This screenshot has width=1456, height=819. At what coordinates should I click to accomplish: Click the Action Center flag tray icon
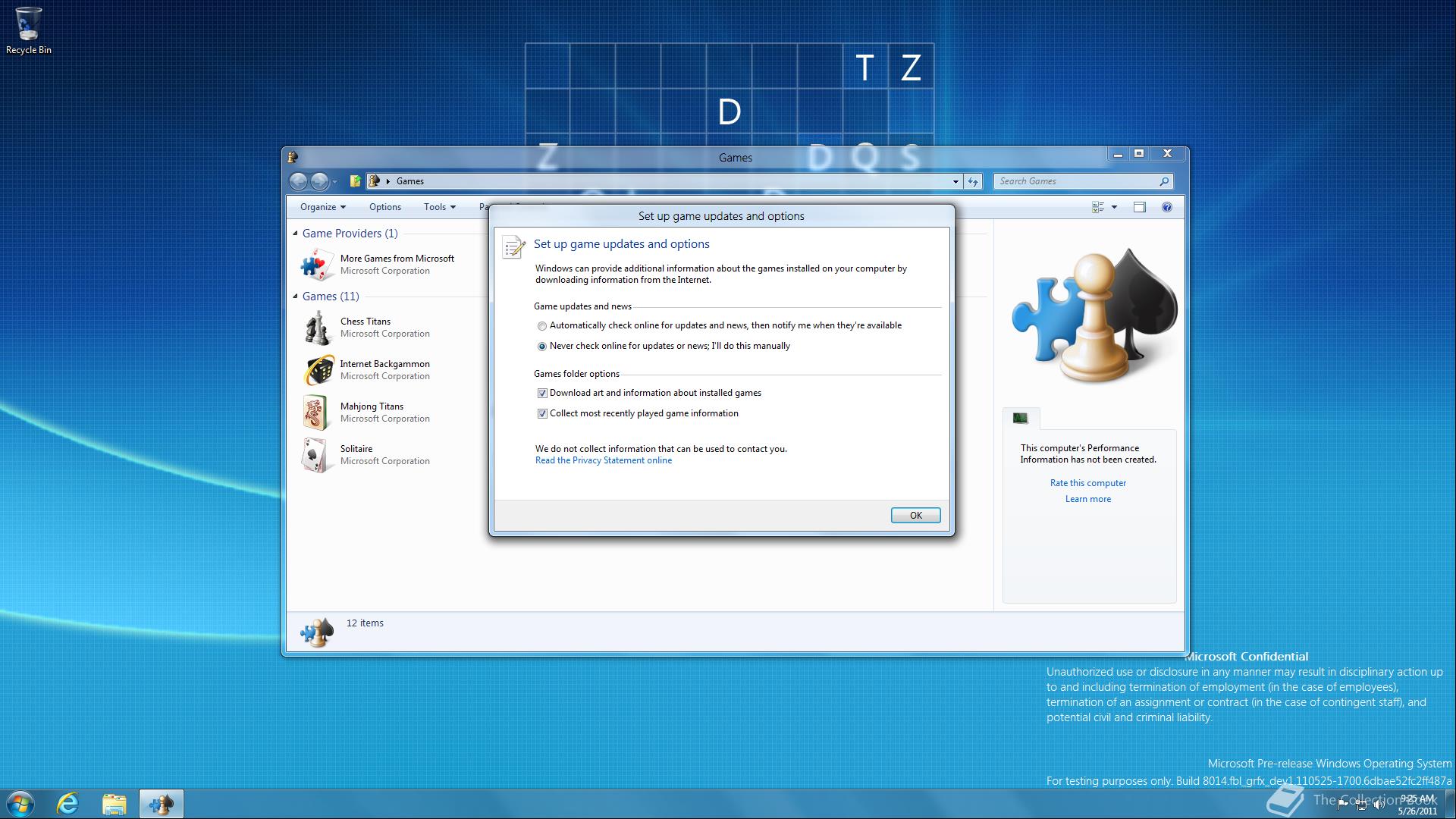click(x=1343, y=804)
